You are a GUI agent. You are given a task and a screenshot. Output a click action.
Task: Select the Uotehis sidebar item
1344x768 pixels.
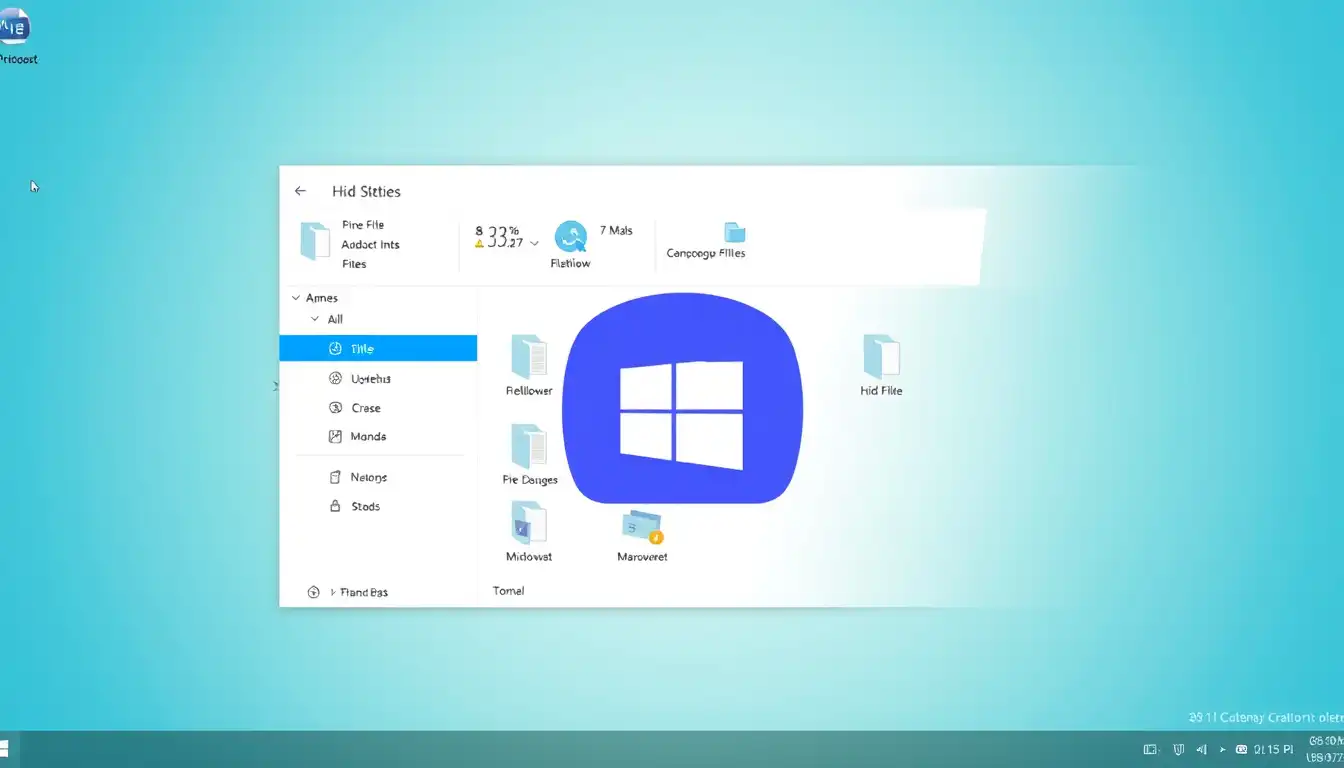pyautogui.click(x=378, y=379)
